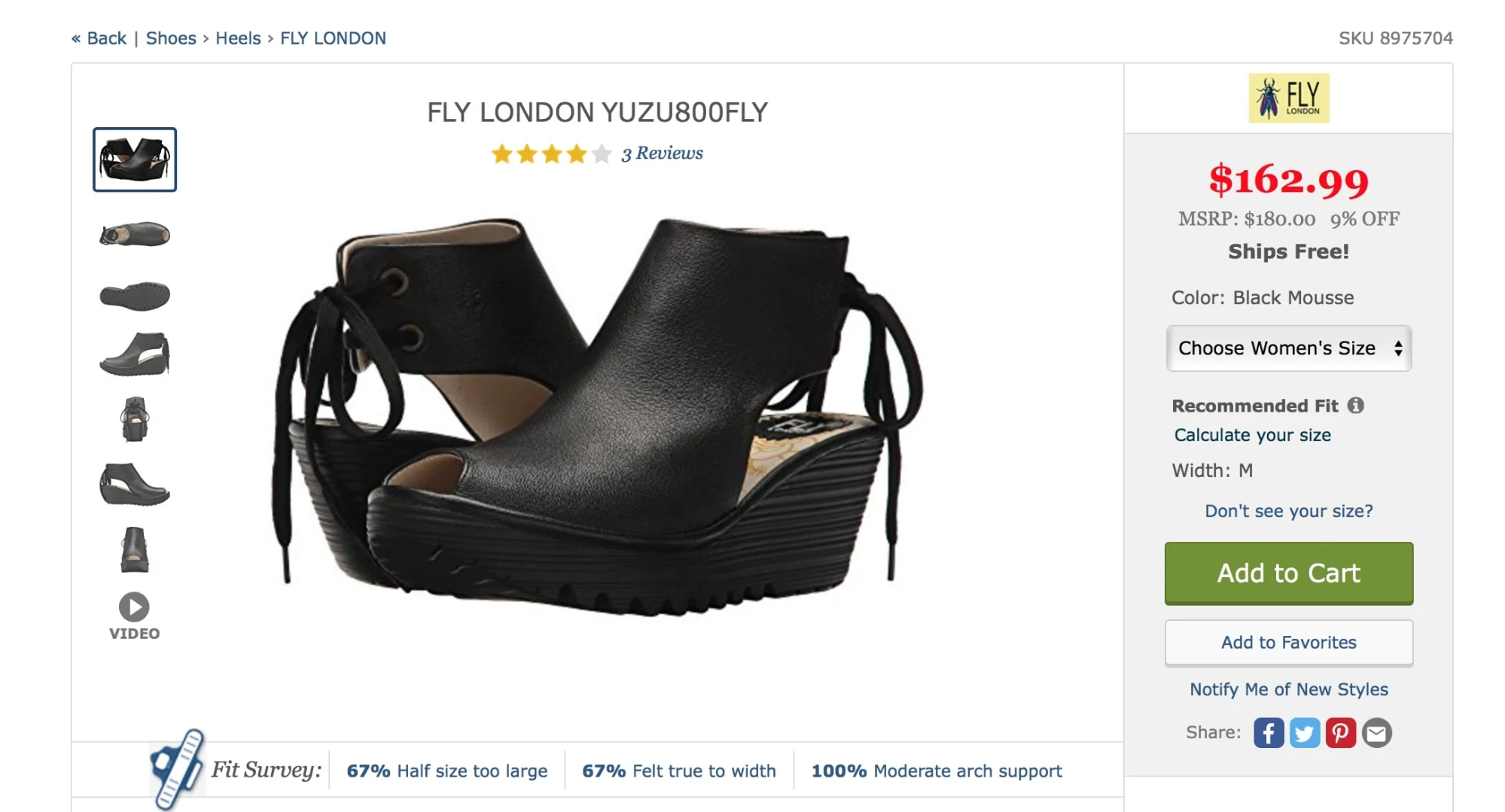
Task: Click Notify Me of New Styles
Action: (x=1288, y=689)
